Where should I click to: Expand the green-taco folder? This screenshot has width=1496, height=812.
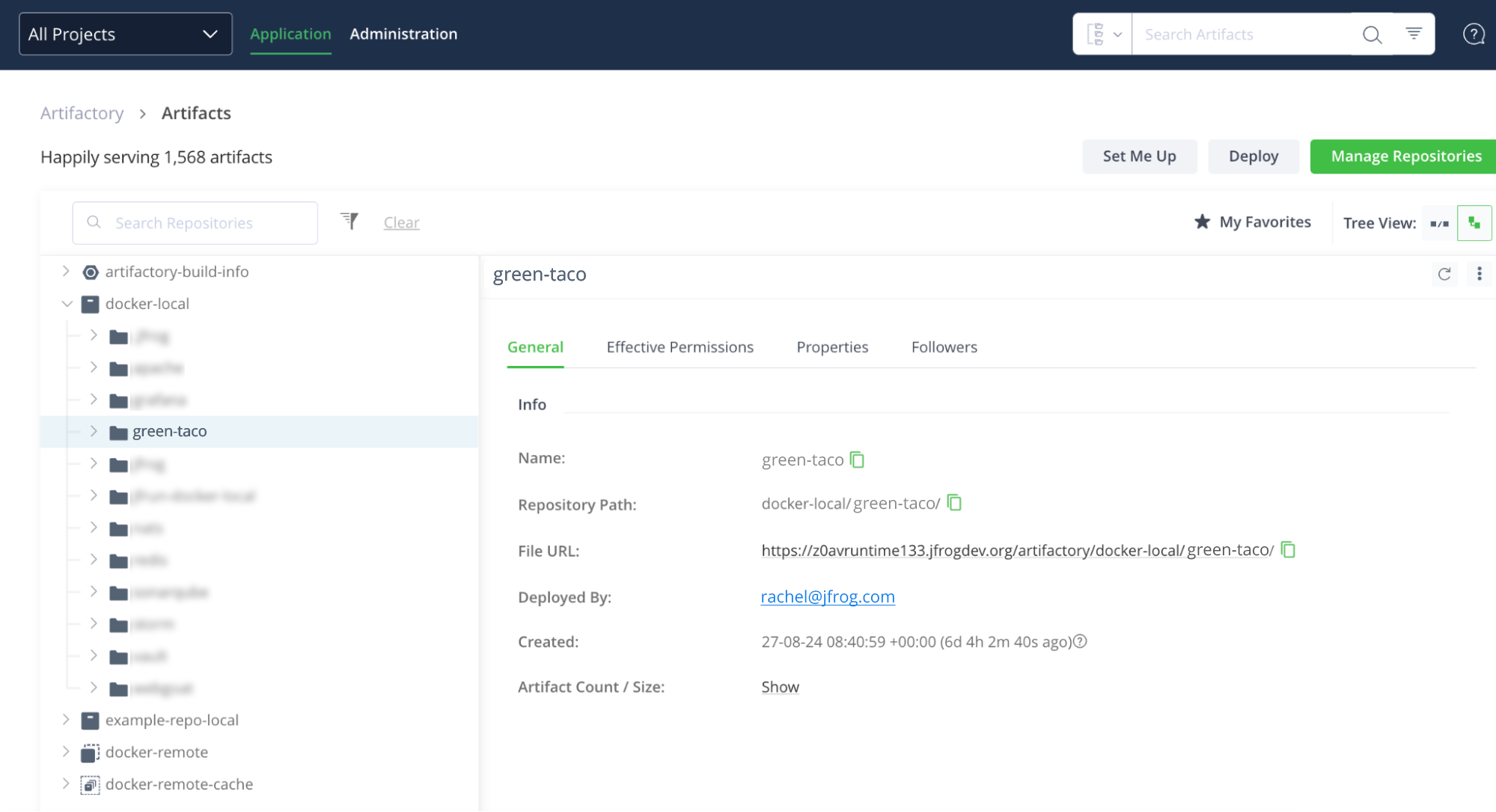94,431
